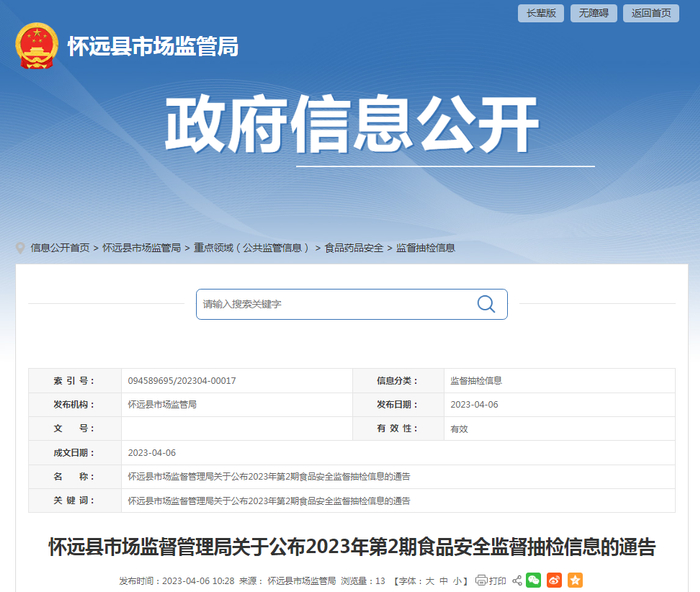Open the 长辈版 version
The image size is (700, 592).
point(541,13)
